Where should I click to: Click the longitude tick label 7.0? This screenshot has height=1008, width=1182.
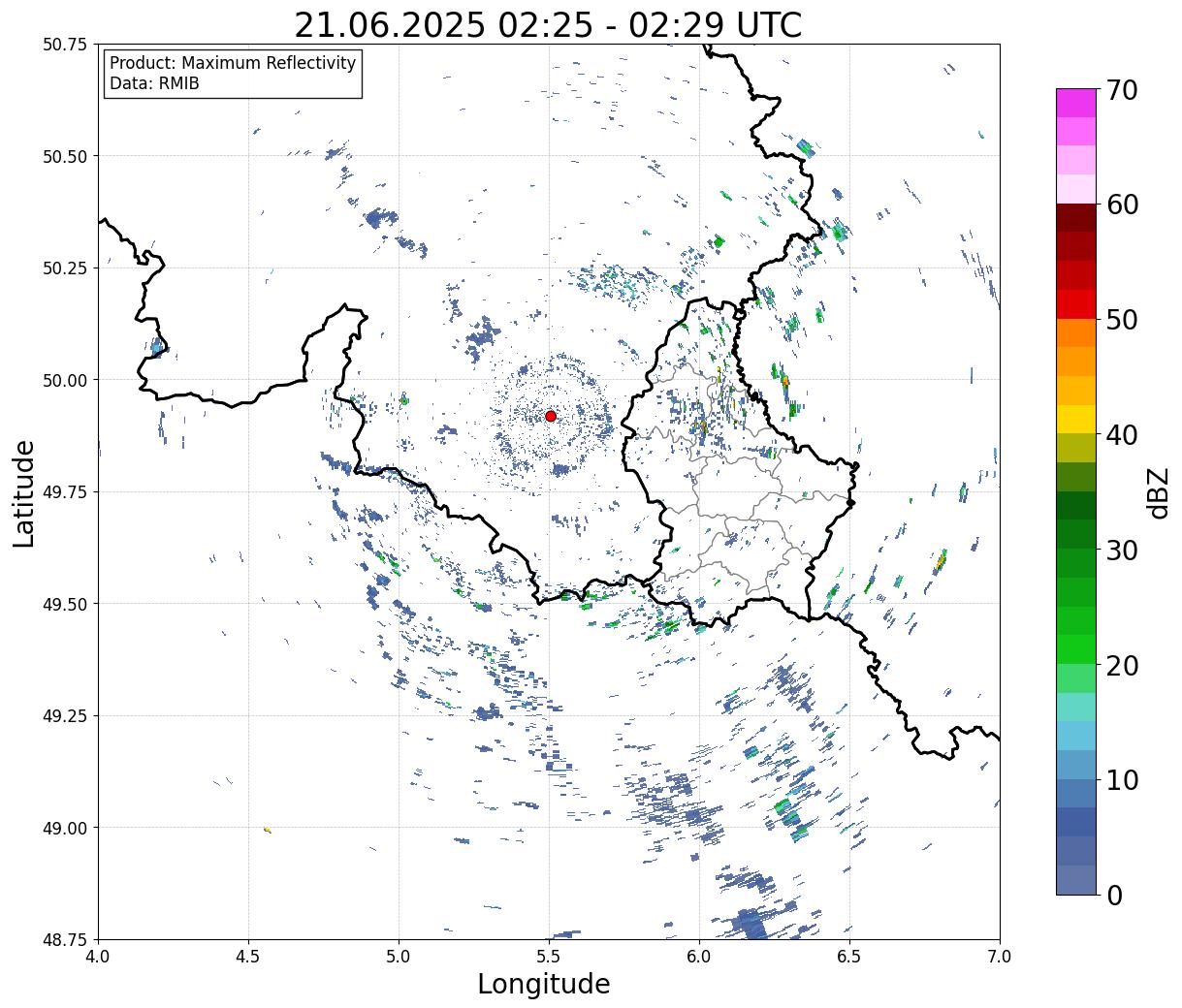coord(1000,957)
